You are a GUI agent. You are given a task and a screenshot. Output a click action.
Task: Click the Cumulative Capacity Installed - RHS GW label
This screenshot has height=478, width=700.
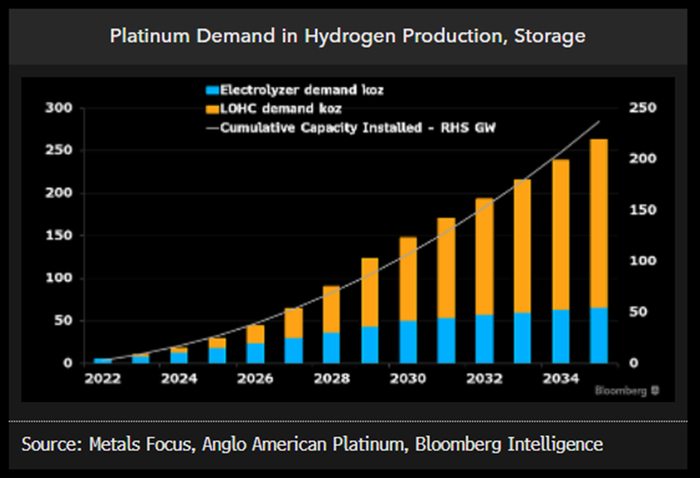(358, 128)
